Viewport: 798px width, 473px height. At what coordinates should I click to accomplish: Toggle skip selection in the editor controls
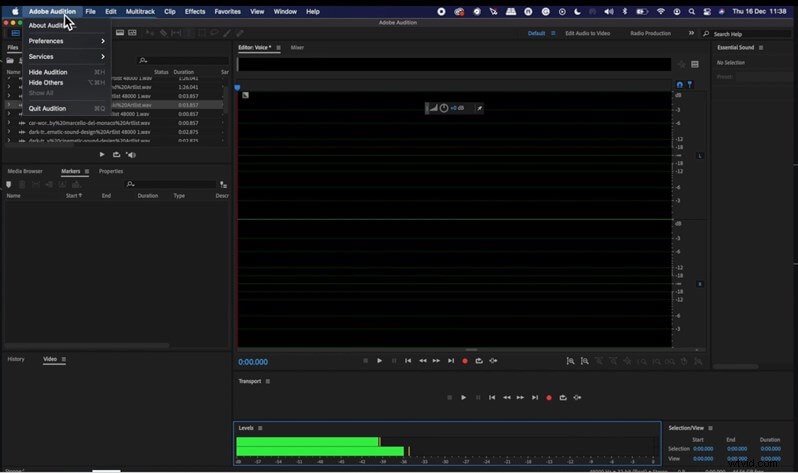pyautogui.click(x=493, y=360)
